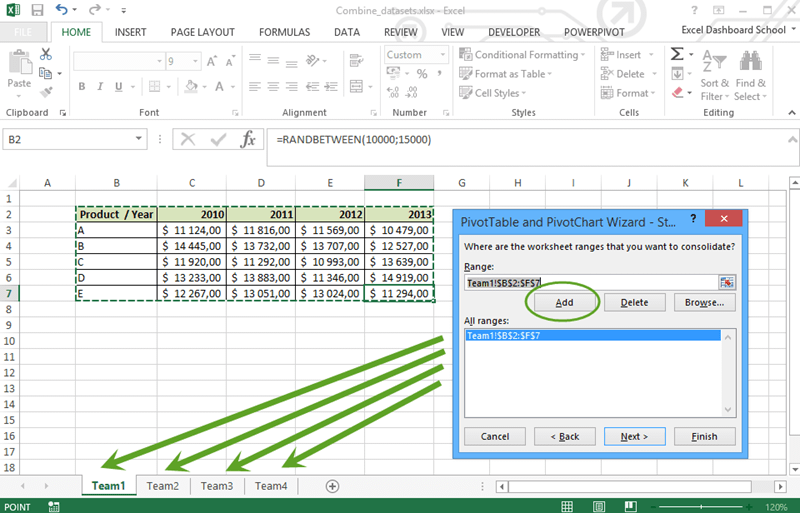Click Increase Decimal icon
The width and height of the screenshot is (800, 513).
393,92
